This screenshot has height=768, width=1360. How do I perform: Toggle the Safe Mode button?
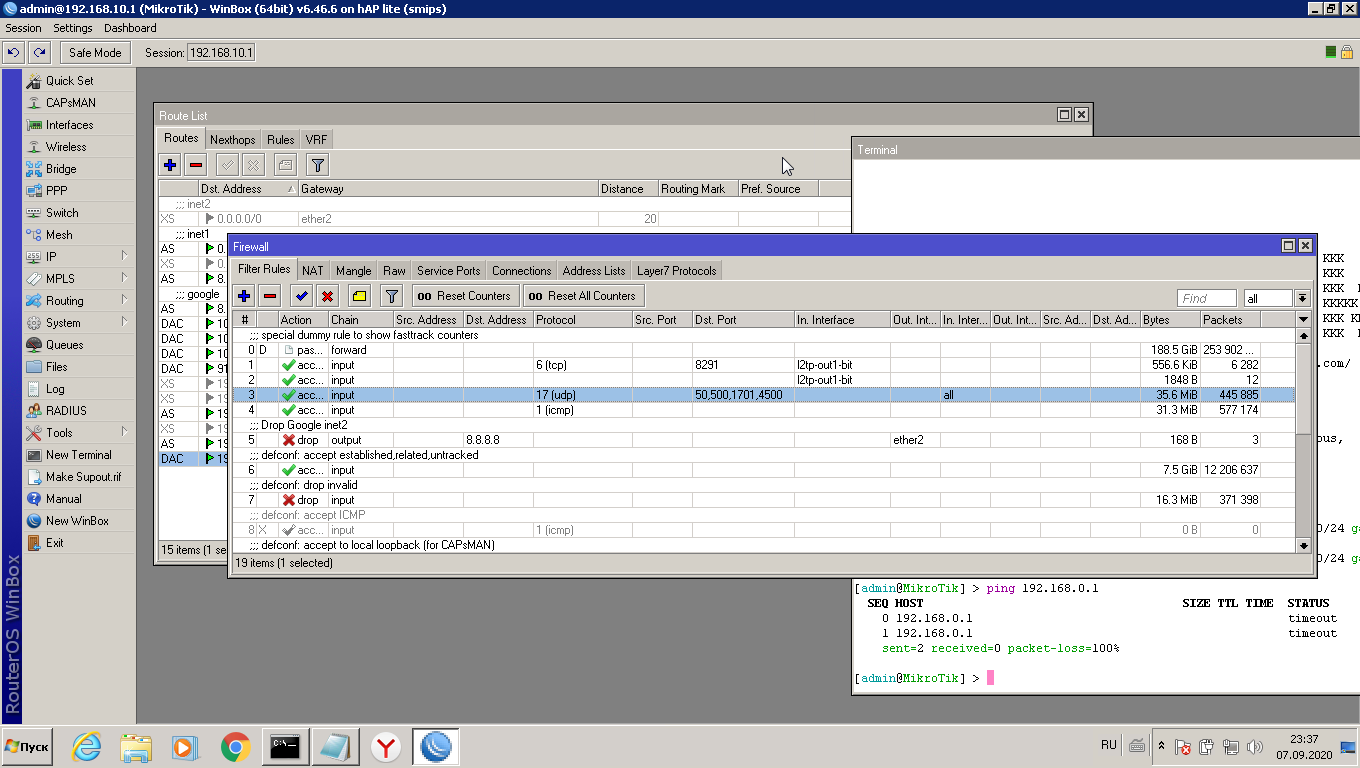pos(95,52)
